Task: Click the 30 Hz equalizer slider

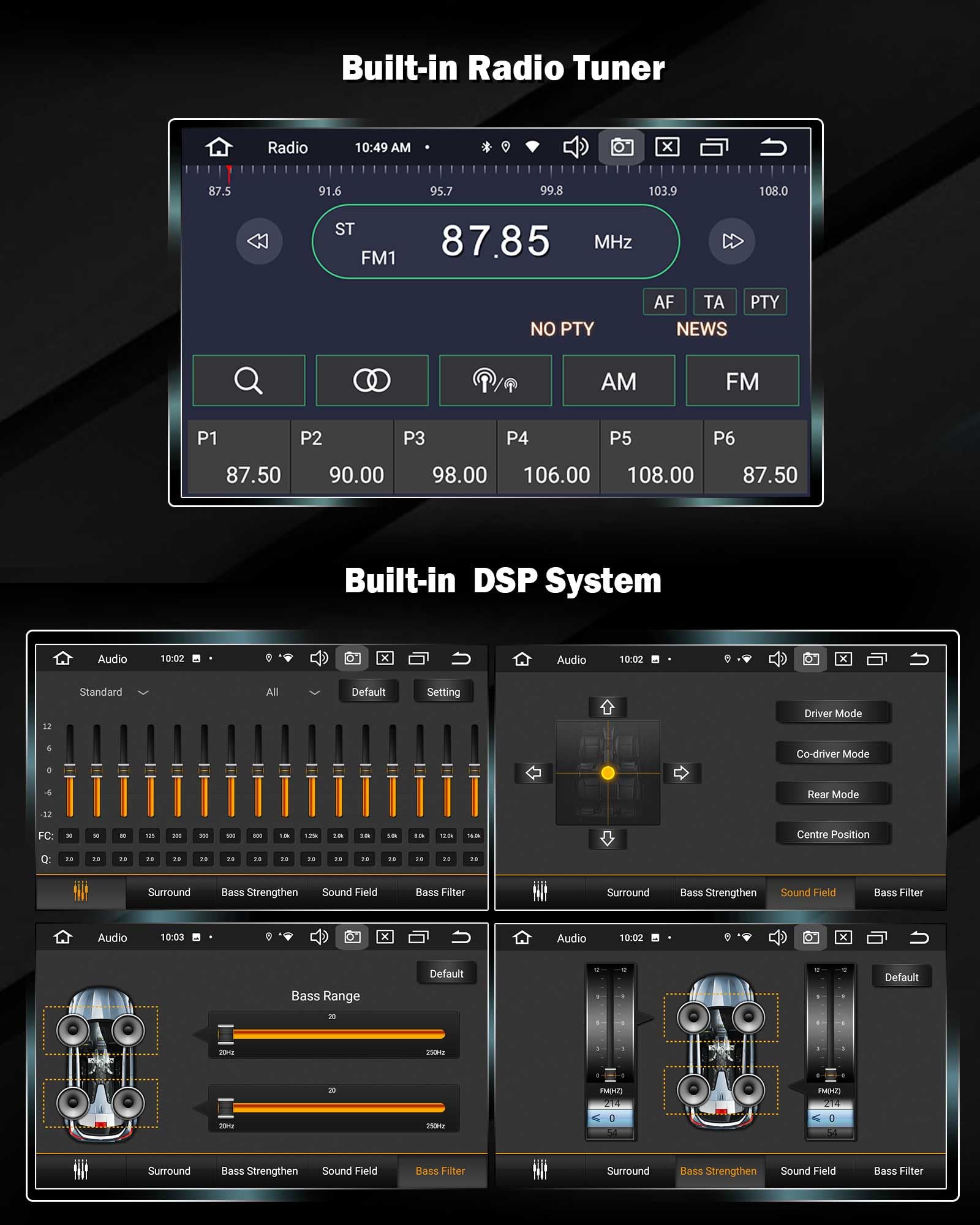Action: tap(70, 771)
